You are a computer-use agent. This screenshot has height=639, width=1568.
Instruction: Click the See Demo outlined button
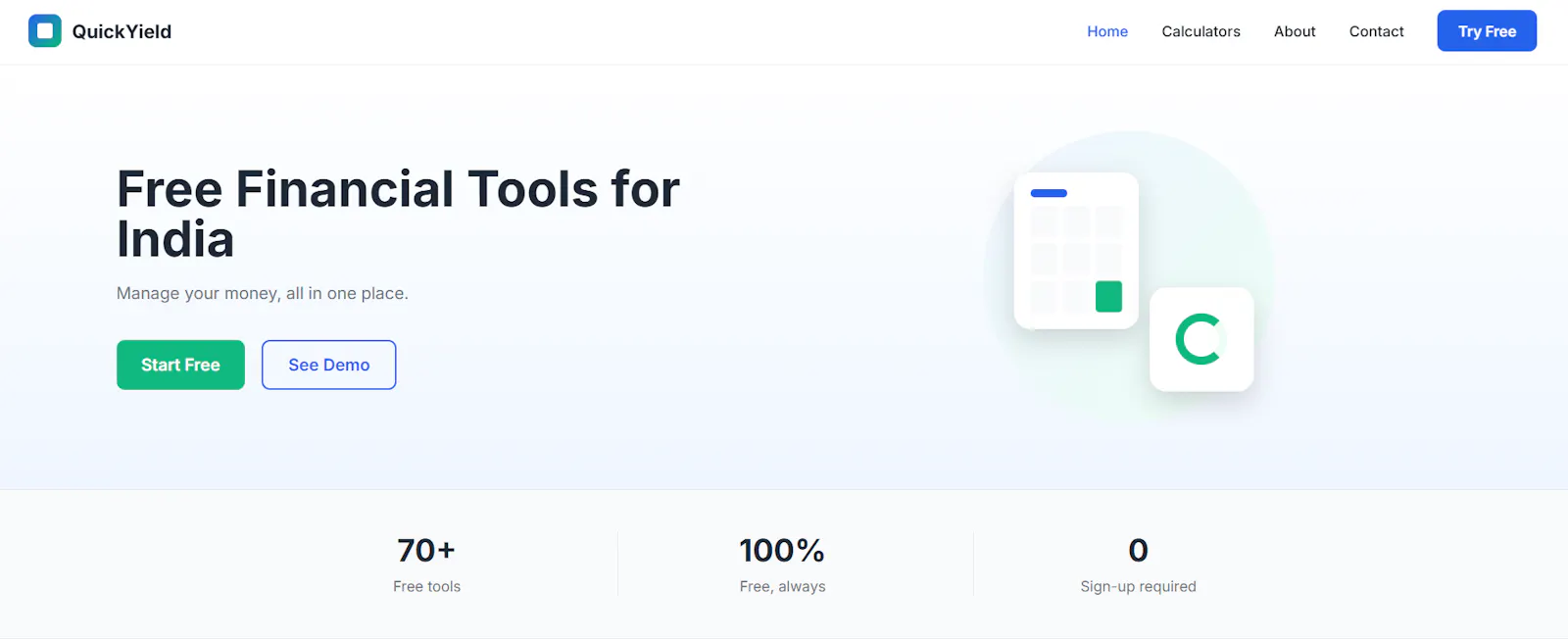pyautogui.click(x=329, y=365)
